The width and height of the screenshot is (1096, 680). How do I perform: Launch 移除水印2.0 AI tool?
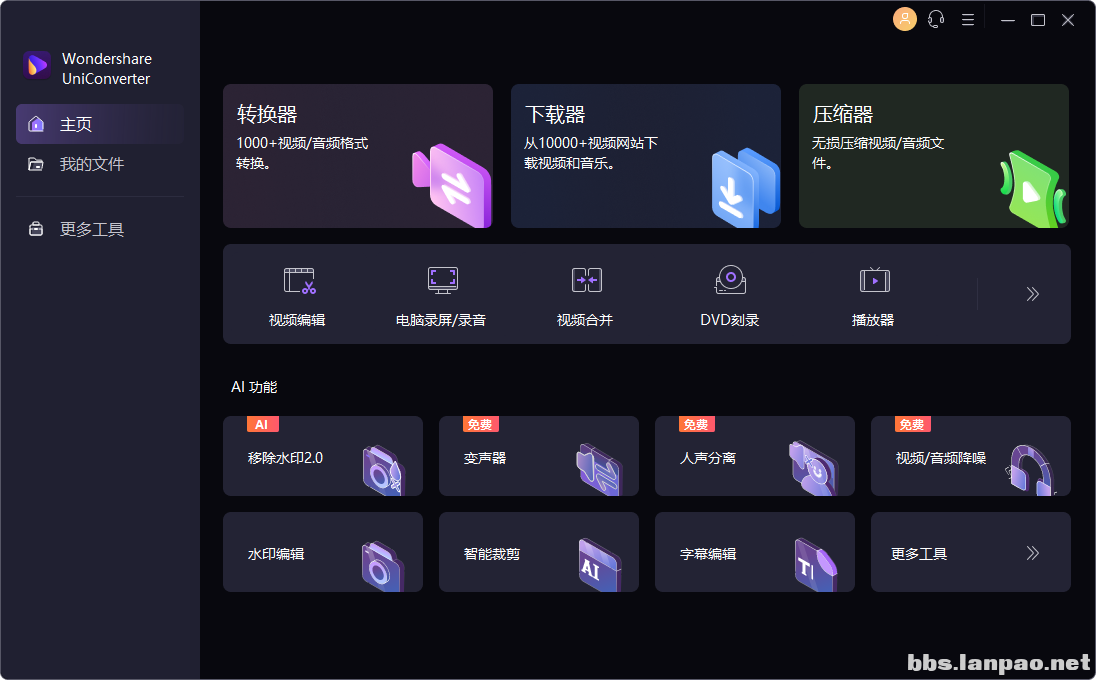click(x=322, y=457)
